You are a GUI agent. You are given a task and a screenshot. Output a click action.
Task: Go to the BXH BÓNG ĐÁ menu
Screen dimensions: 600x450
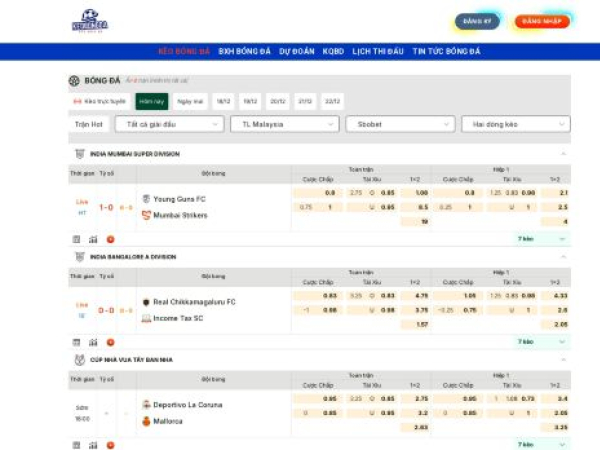tap(244, 51)
